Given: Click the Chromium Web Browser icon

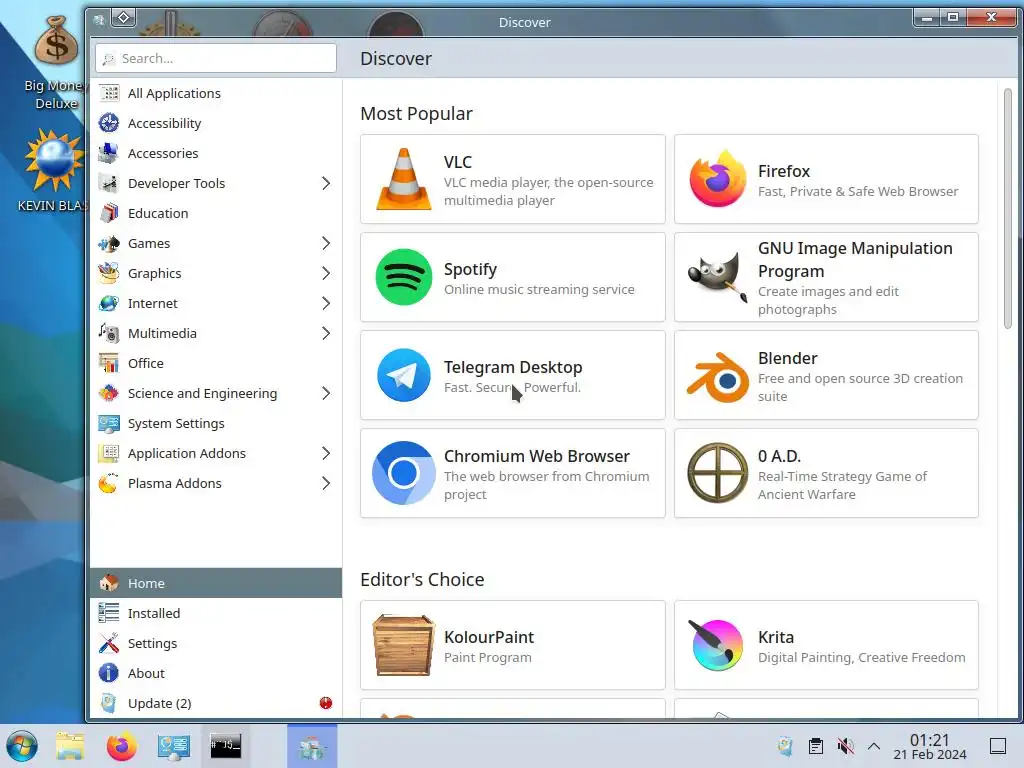Looking at the screenshot, I should point(404,473).
